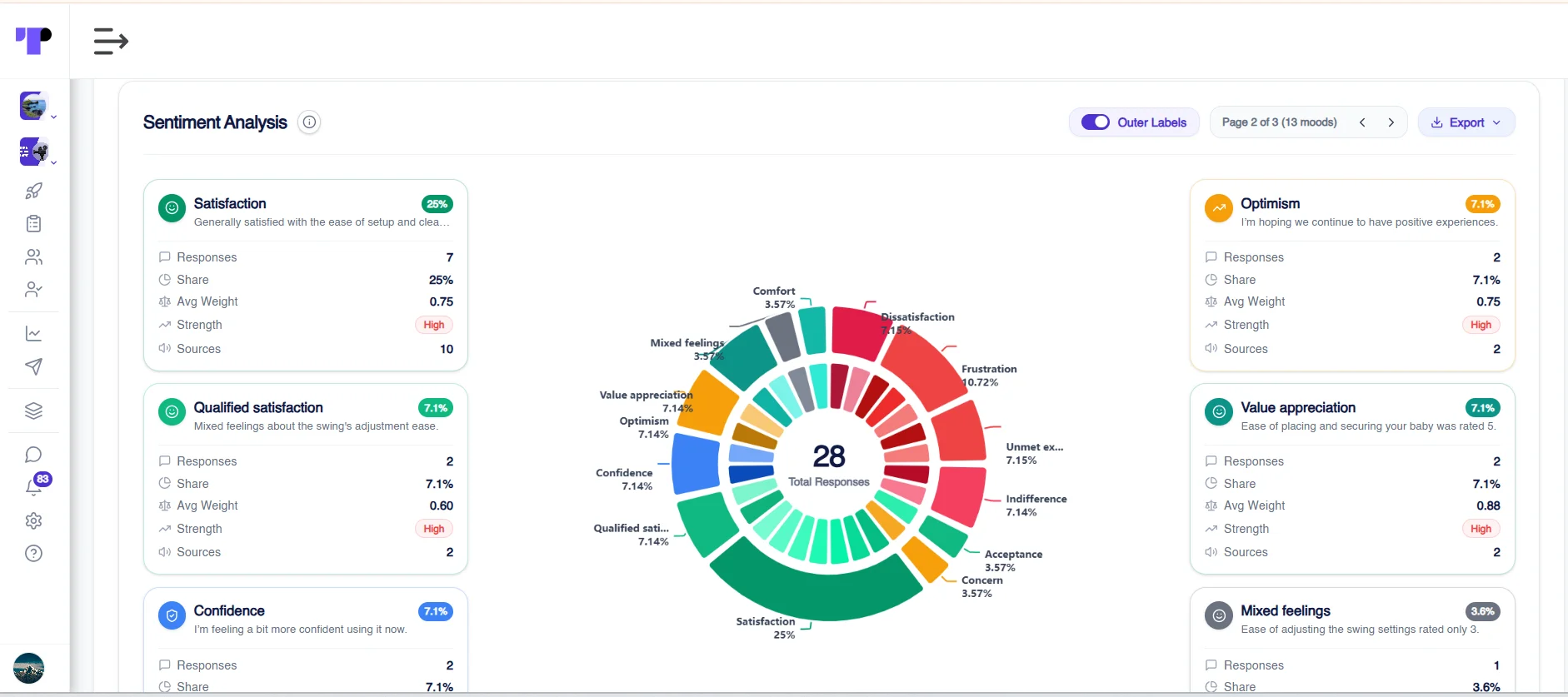
Task: Click the app logo in top-left corner
Action: pyautogui.click(x=33, y=40)
